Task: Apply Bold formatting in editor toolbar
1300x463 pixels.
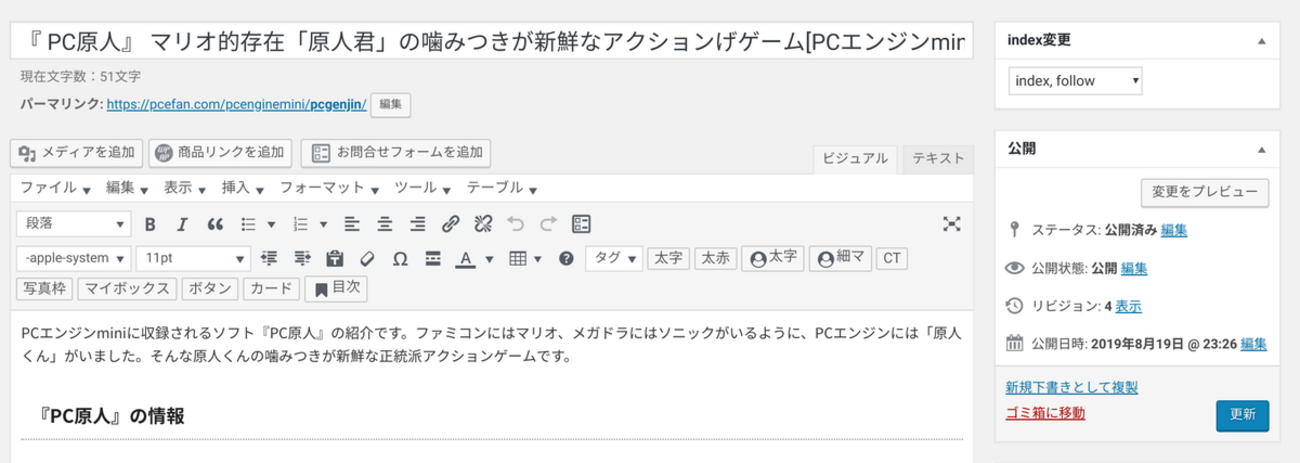Action: [x=151, y=224]
